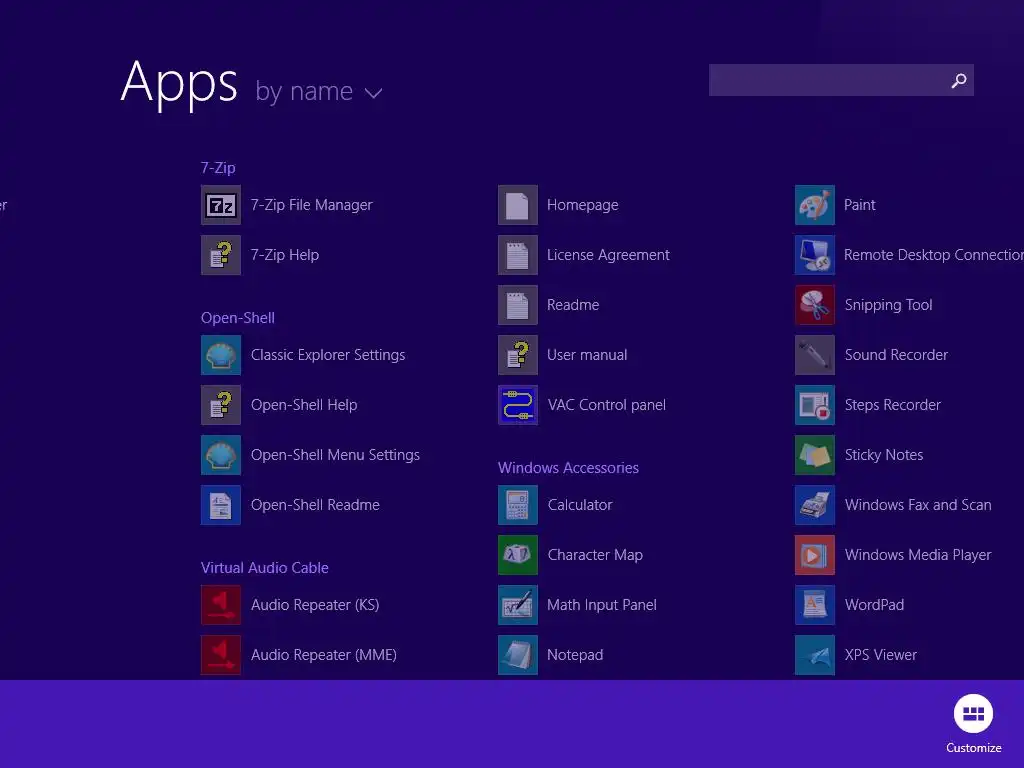
Task: Open Remote Desktop Connection icon
Action: [x=815, y=255]
